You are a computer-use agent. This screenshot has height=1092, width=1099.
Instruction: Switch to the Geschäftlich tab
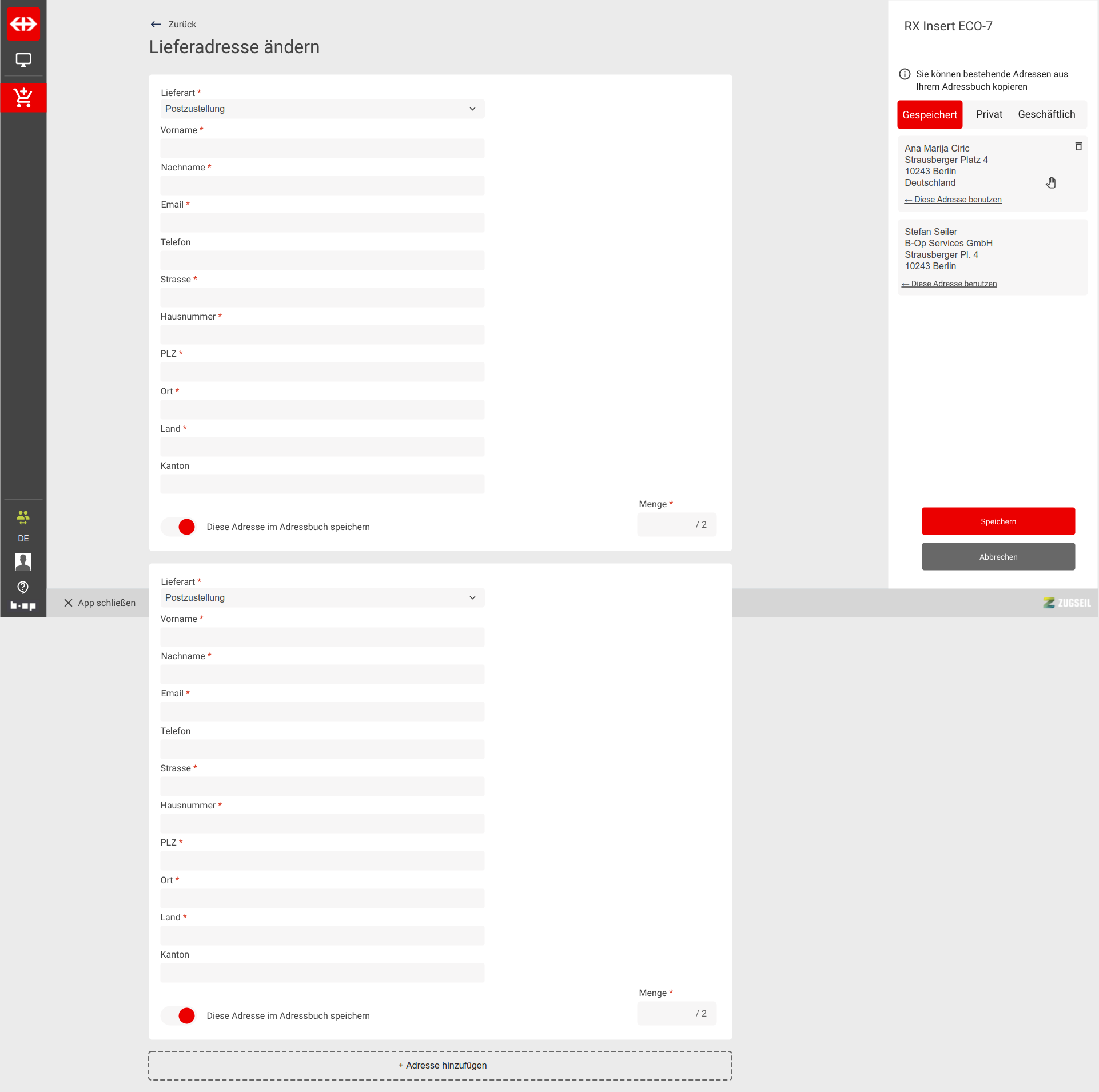[x=1046, y=114]
